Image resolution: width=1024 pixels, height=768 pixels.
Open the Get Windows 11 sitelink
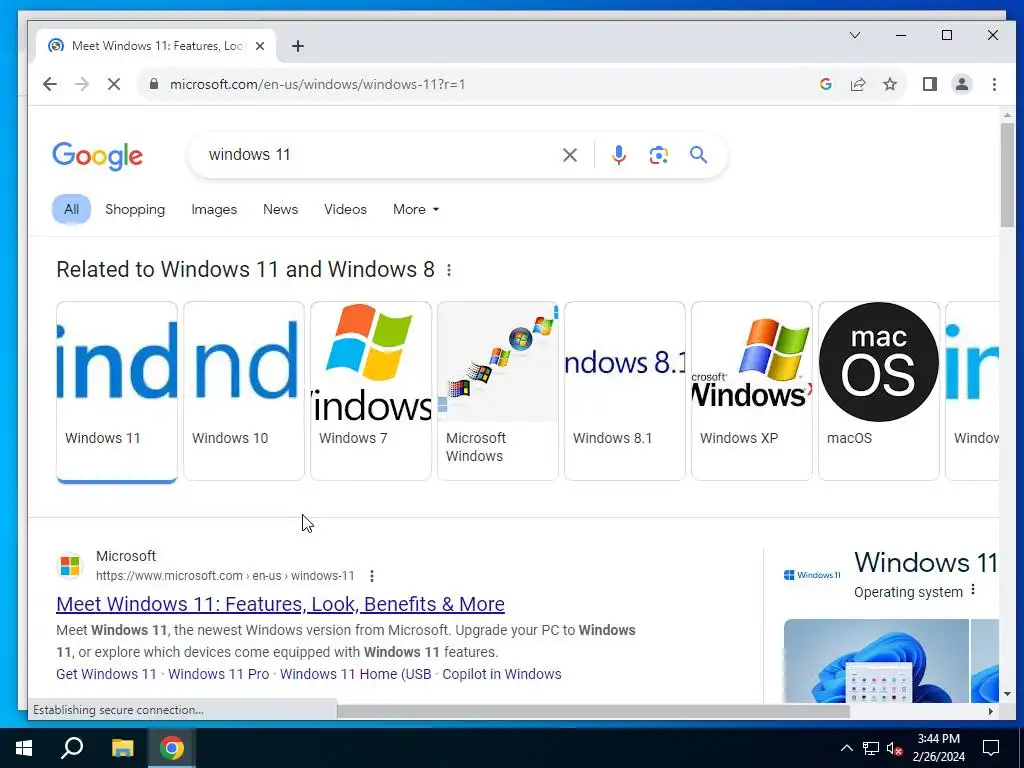pyautogui.click(x=106, y=674)
